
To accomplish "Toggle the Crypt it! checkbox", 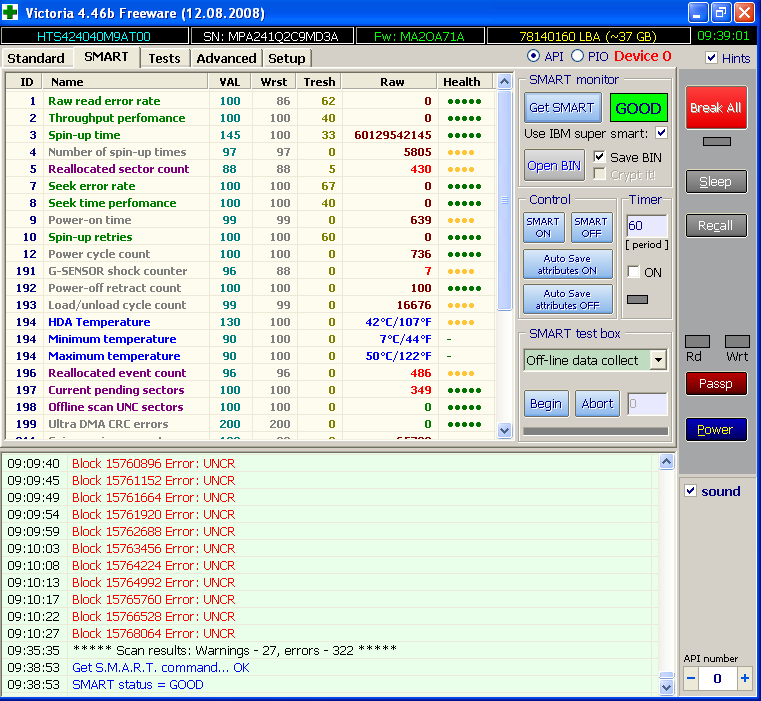I will click(x=599, y=174).
